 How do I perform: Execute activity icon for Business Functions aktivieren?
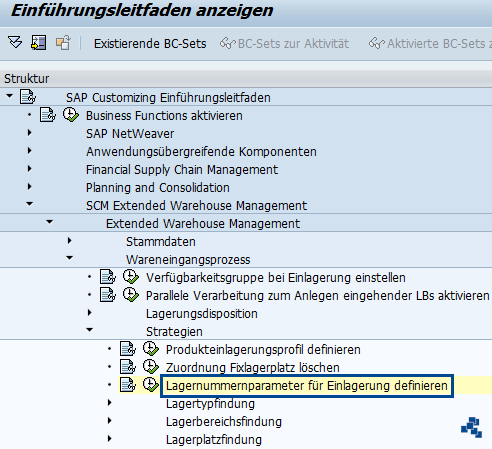(71, 115)
